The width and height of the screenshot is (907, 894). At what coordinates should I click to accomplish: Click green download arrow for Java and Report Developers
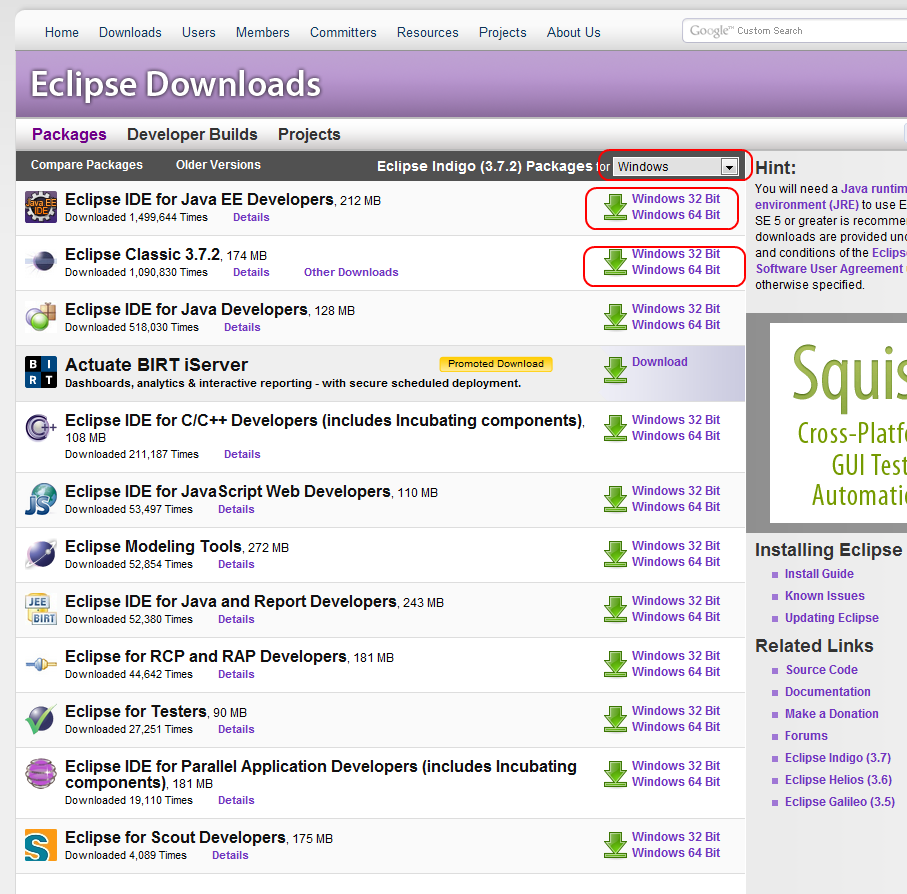pos(615,609)
